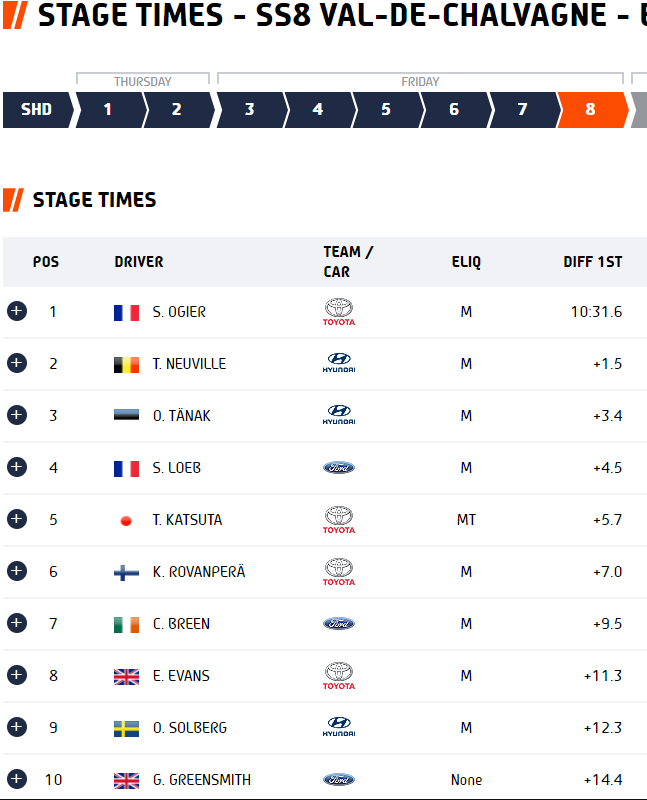Click Ireland flag beside C. Breen

coord(126,624)
